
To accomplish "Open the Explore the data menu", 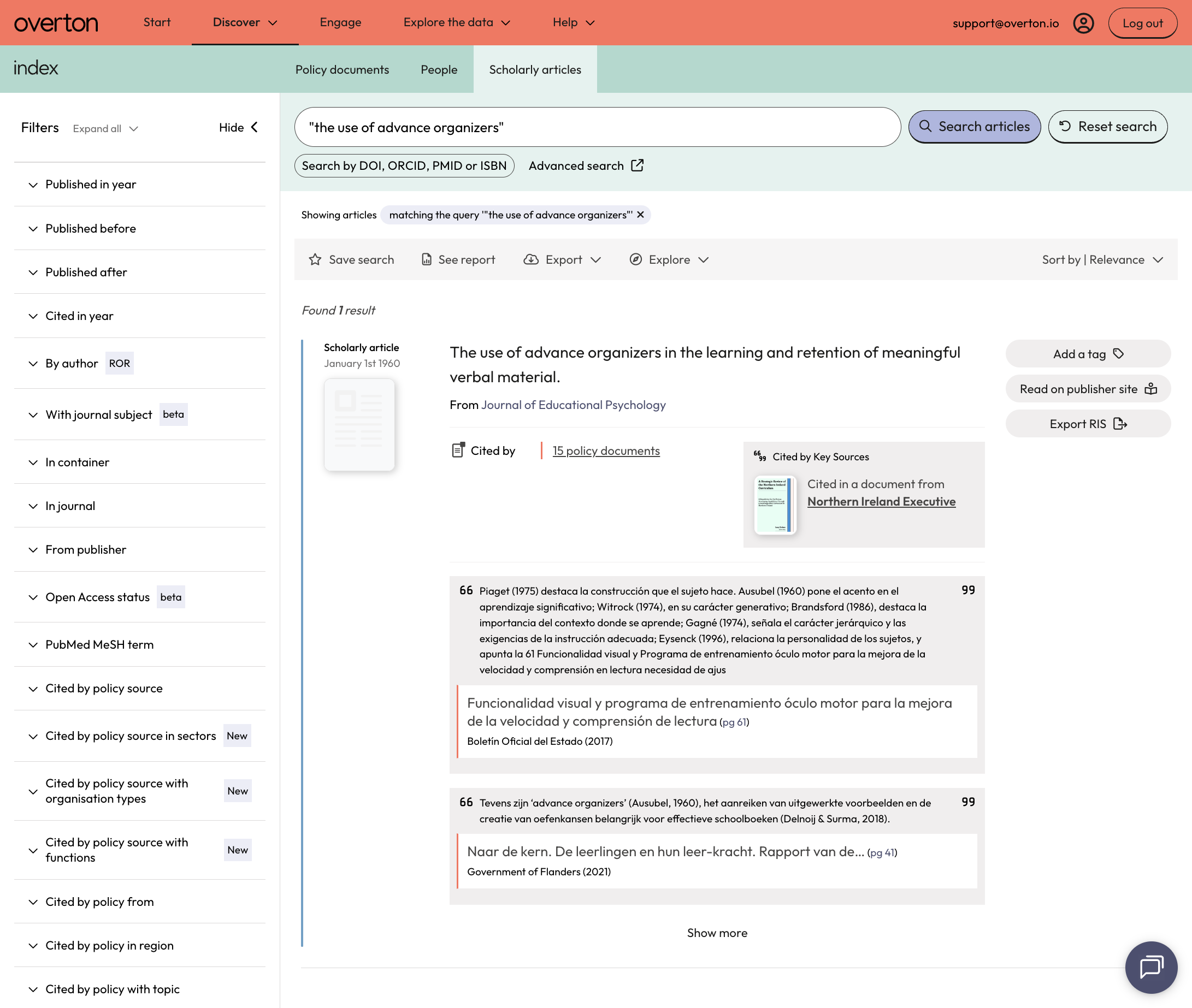I will point(457,22).
